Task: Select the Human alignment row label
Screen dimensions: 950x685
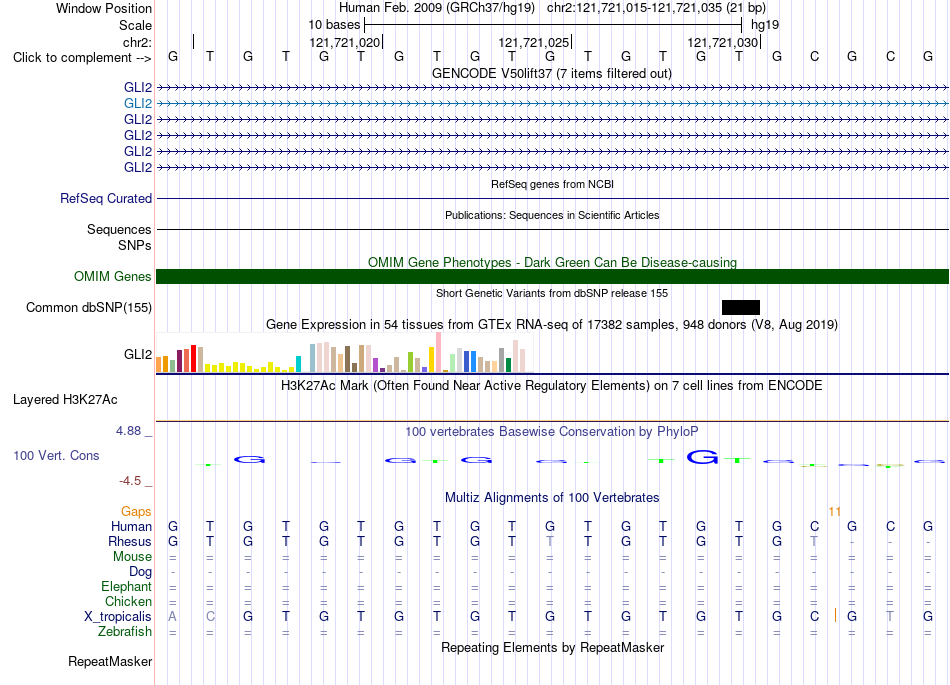Action: tap(131, 526)
